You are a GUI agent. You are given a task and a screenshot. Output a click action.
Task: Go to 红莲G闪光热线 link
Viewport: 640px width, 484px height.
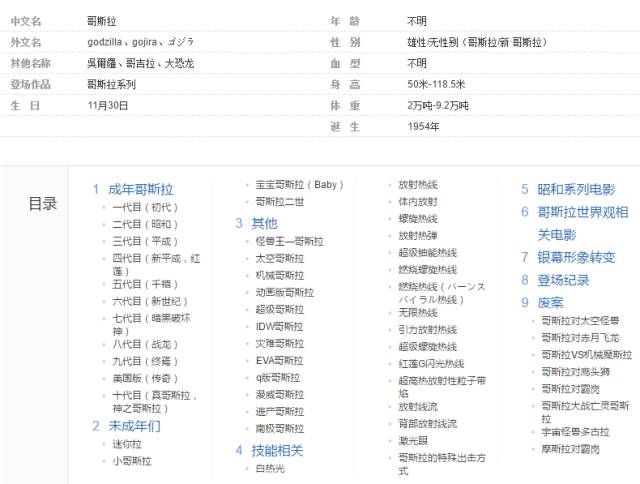click(x=431, y=364)
